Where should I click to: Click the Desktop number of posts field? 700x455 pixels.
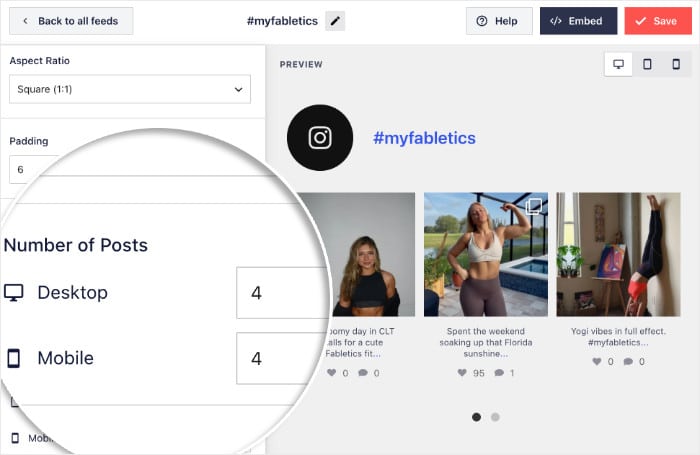(282, 293)
